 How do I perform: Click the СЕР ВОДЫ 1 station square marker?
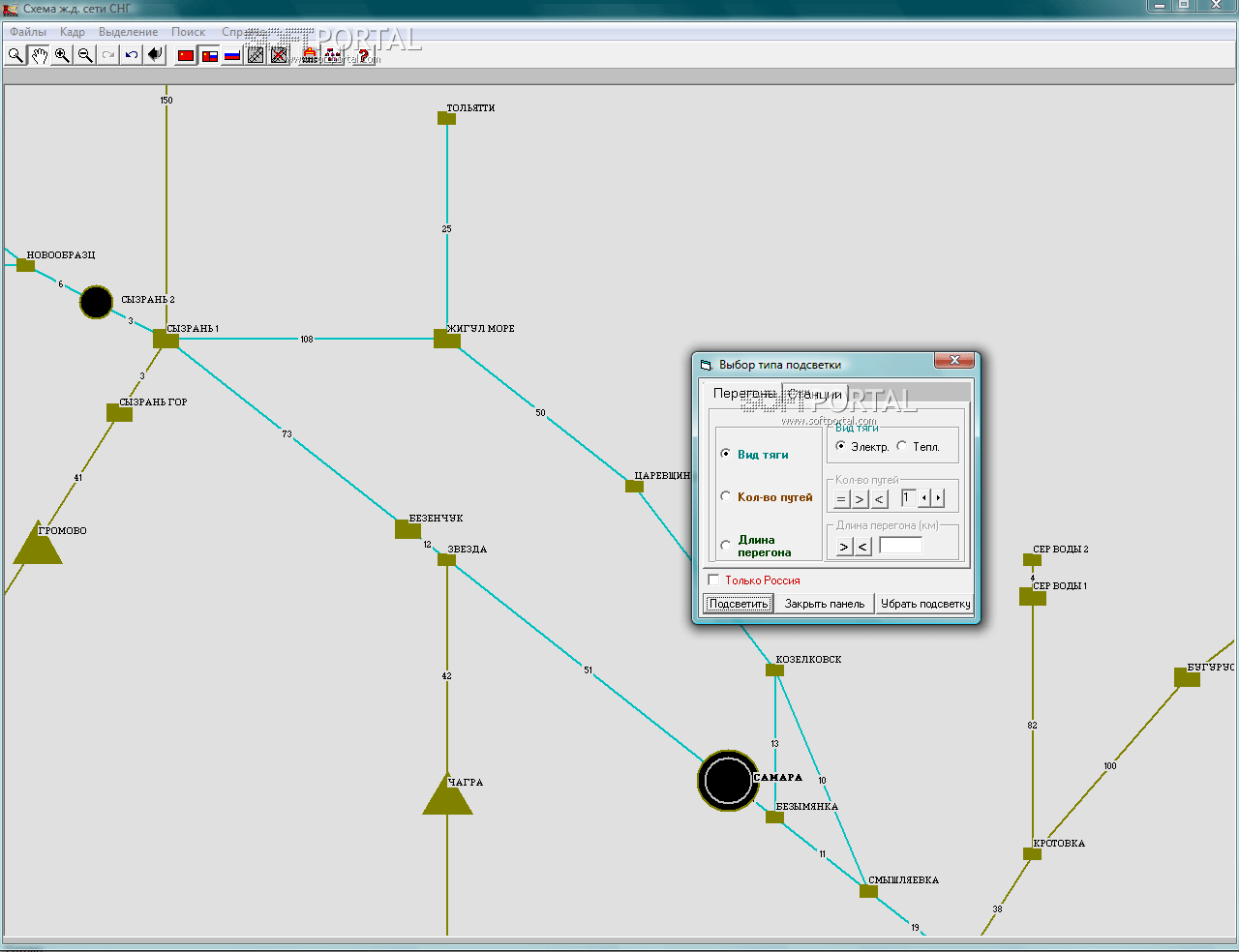1032,597
